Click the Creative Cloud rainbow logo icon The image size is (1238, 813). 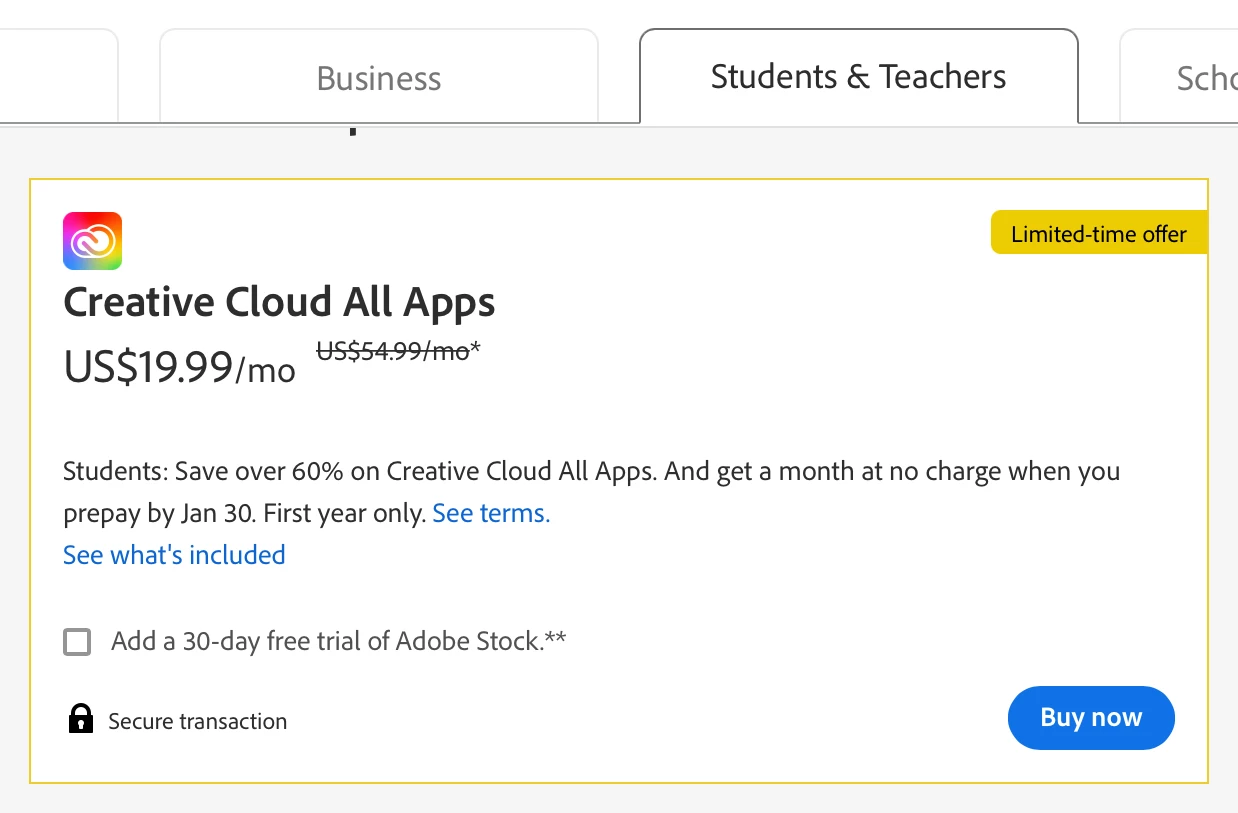click(92, 241)
